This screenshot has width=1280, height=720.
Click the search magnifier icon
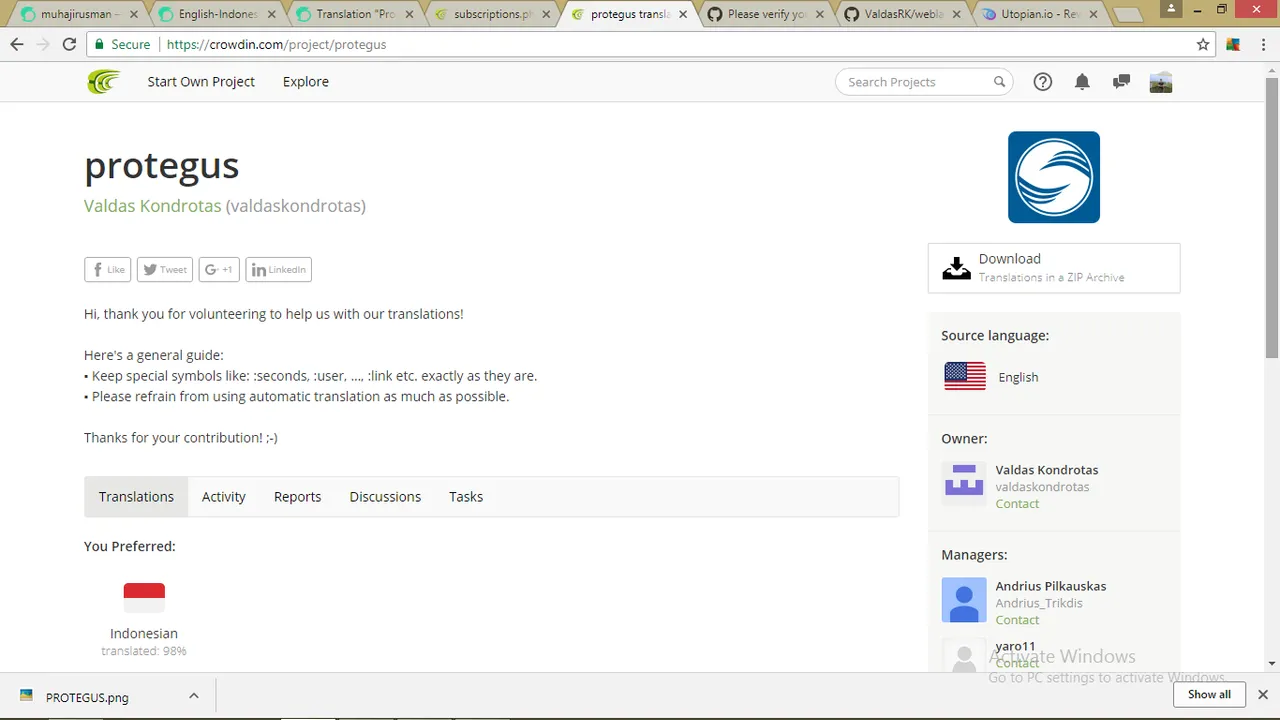coord(999,82)
